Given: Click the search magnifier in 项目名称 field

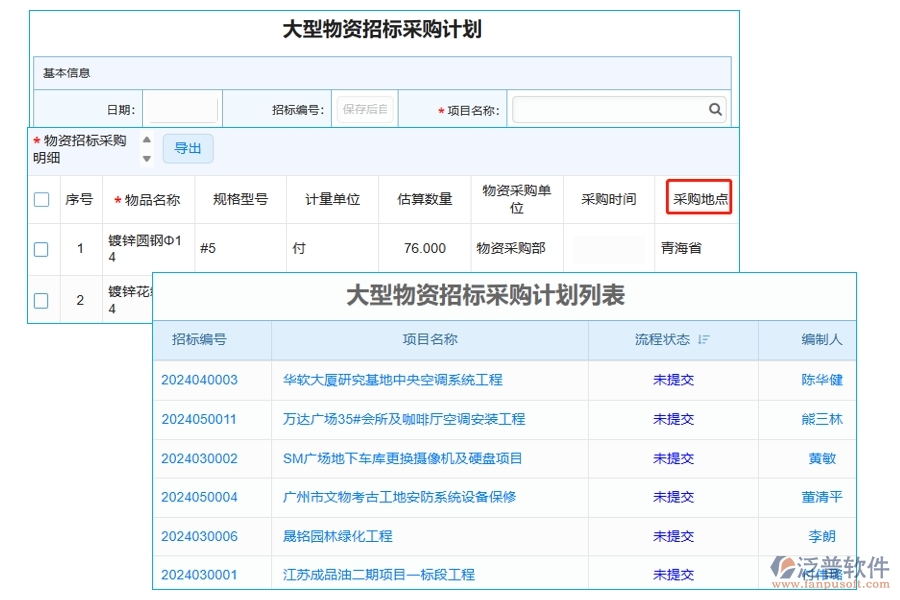Looking at the screenshot, I should 716,109.
